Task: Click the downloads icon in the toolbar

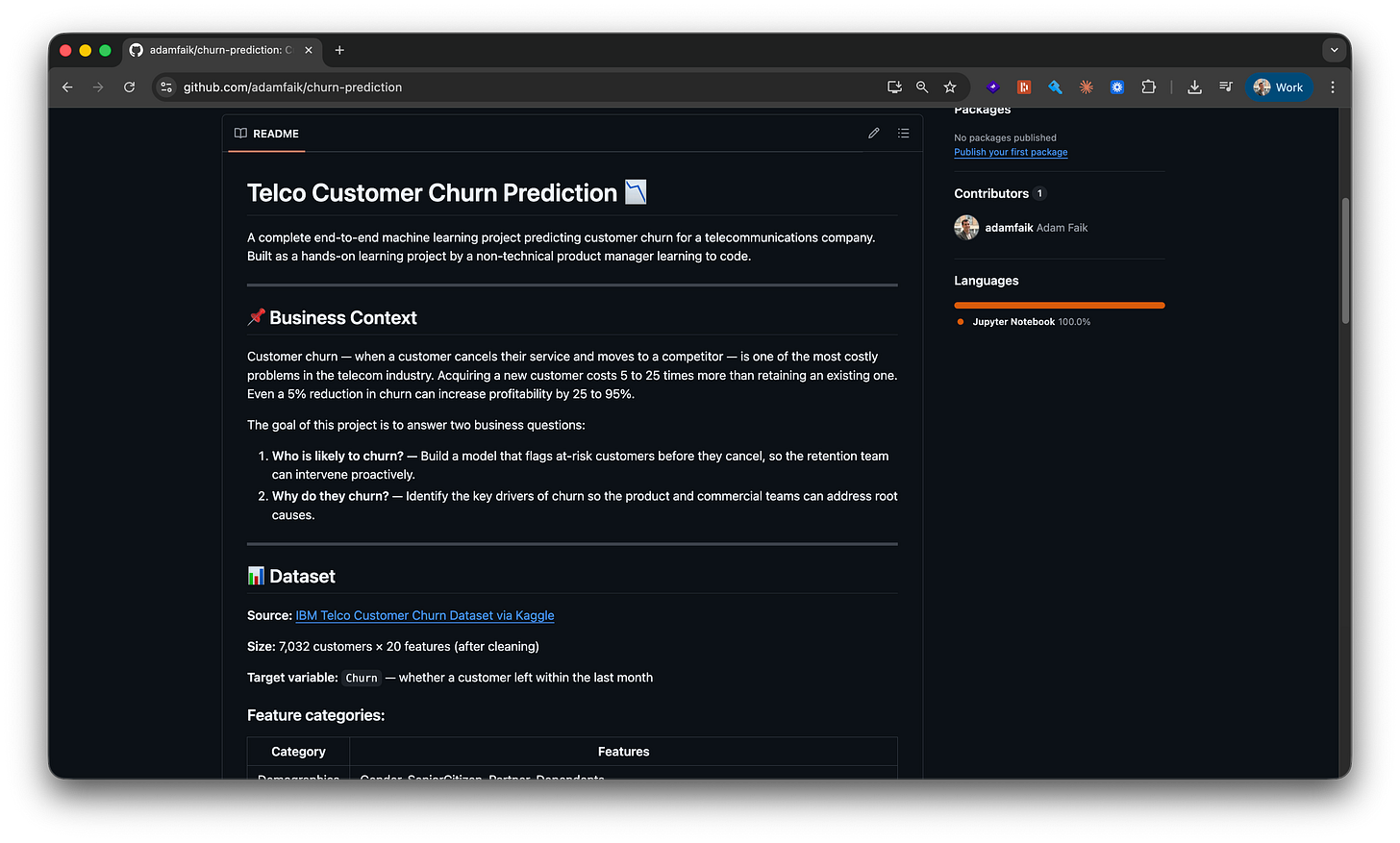Action: click(1194, 87)
